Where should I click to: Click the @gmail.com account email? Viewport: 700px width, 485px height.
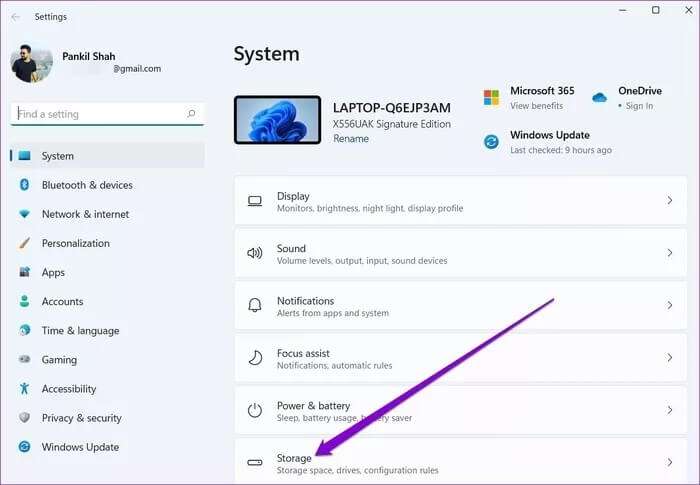click(137, 69)
